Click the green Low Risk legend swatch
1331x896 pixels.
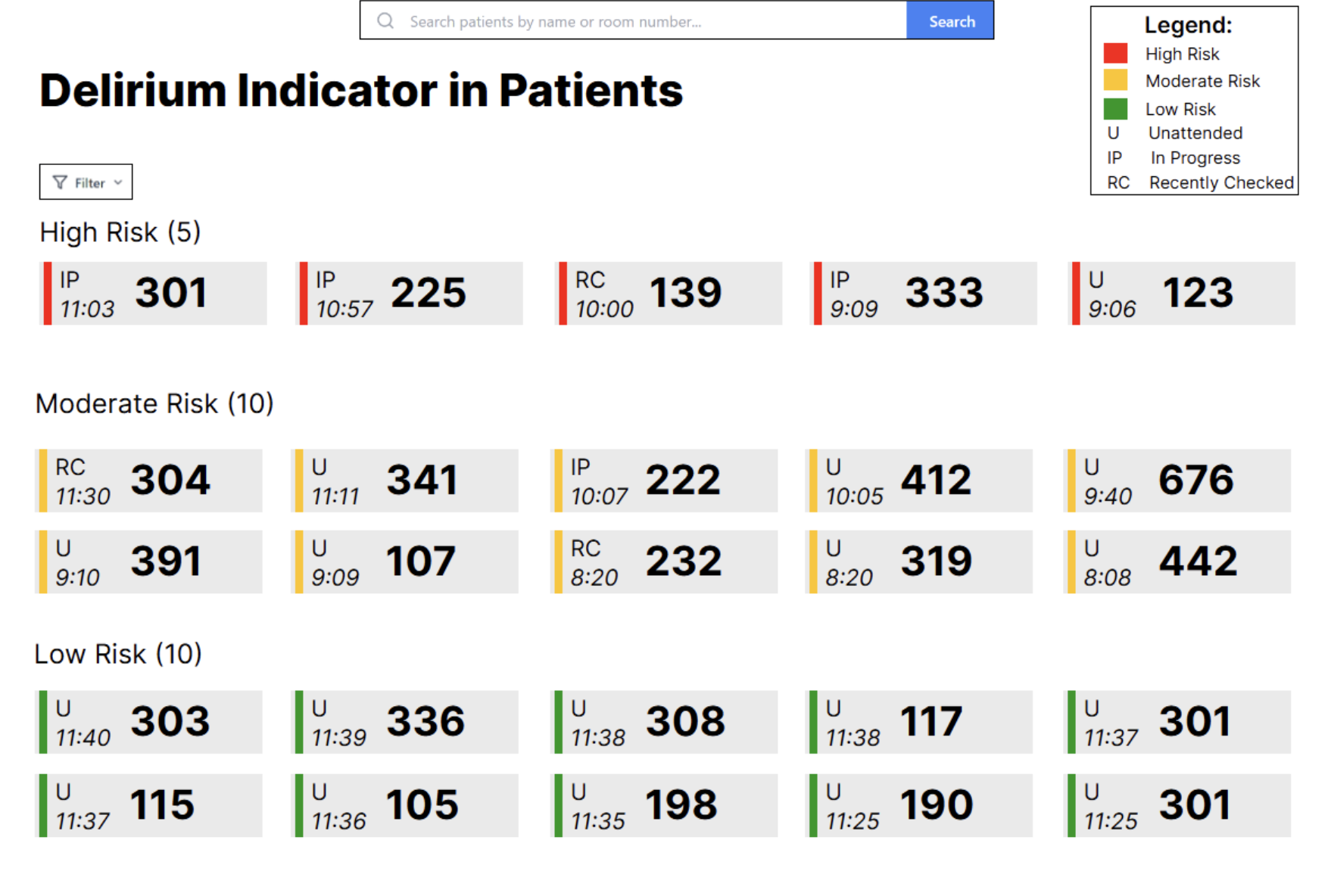1115,109
